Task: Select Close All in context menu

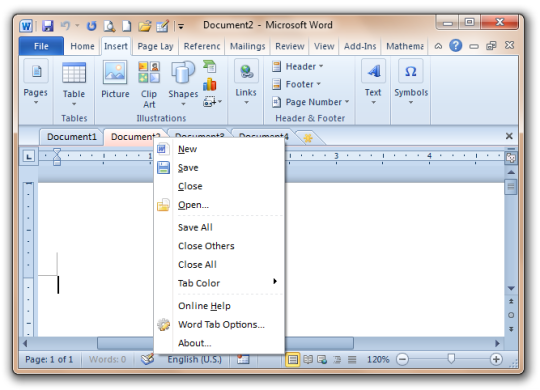Action: 219,265
